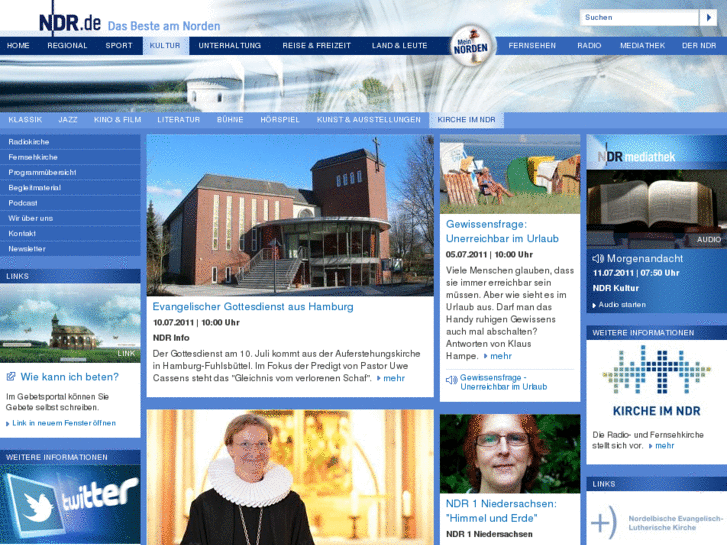Go to RADIO

(x=589, y=45)
